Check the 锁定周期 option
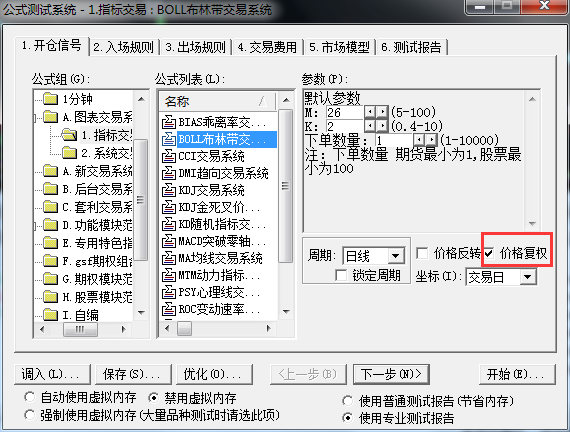This screenshot has height=432, width=570. pos(341,275)
